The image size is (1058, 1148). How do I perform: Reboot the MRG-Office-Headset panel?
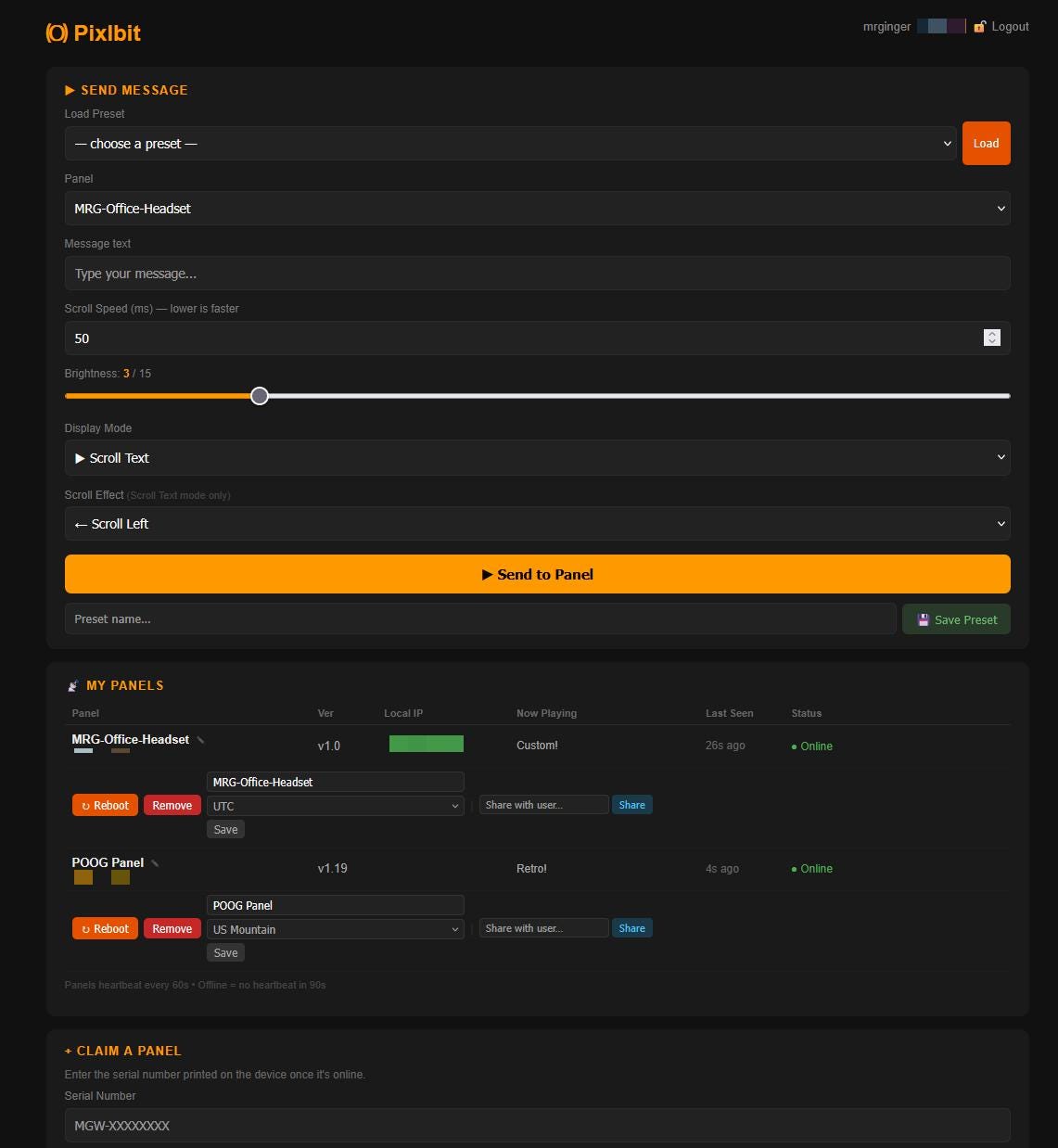pos(105,805)
